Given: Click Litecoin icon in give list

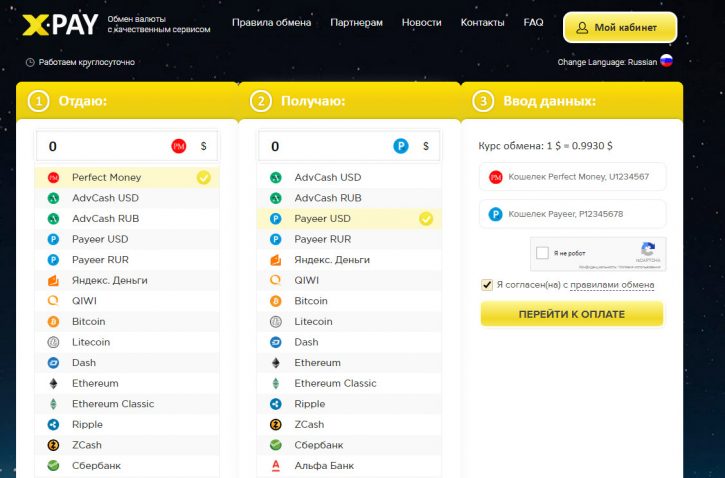Looking at the screenshot, I should (53, 342).
